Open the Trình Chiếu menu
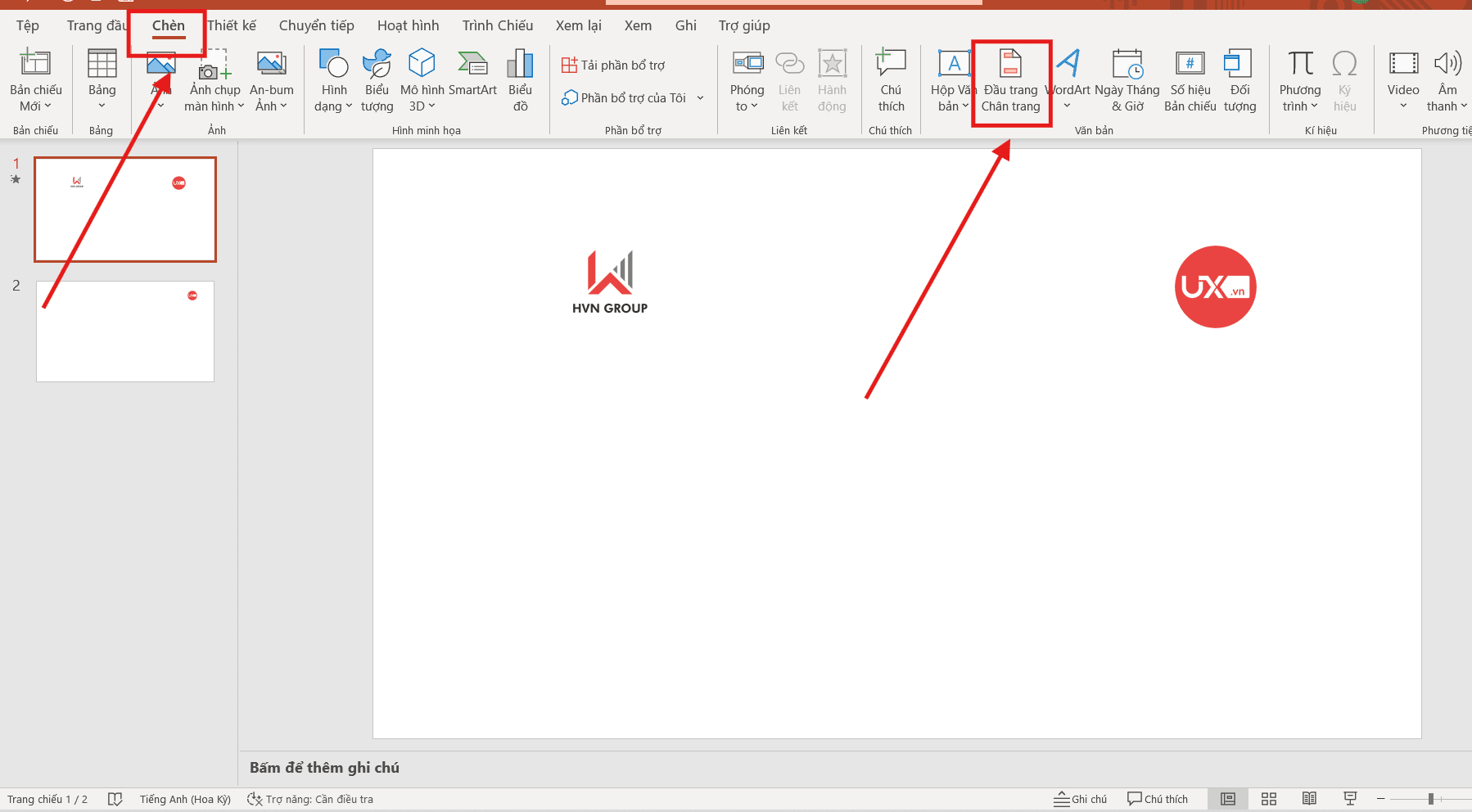This screenshot has width=1472, height=812. tap(497, 25)
